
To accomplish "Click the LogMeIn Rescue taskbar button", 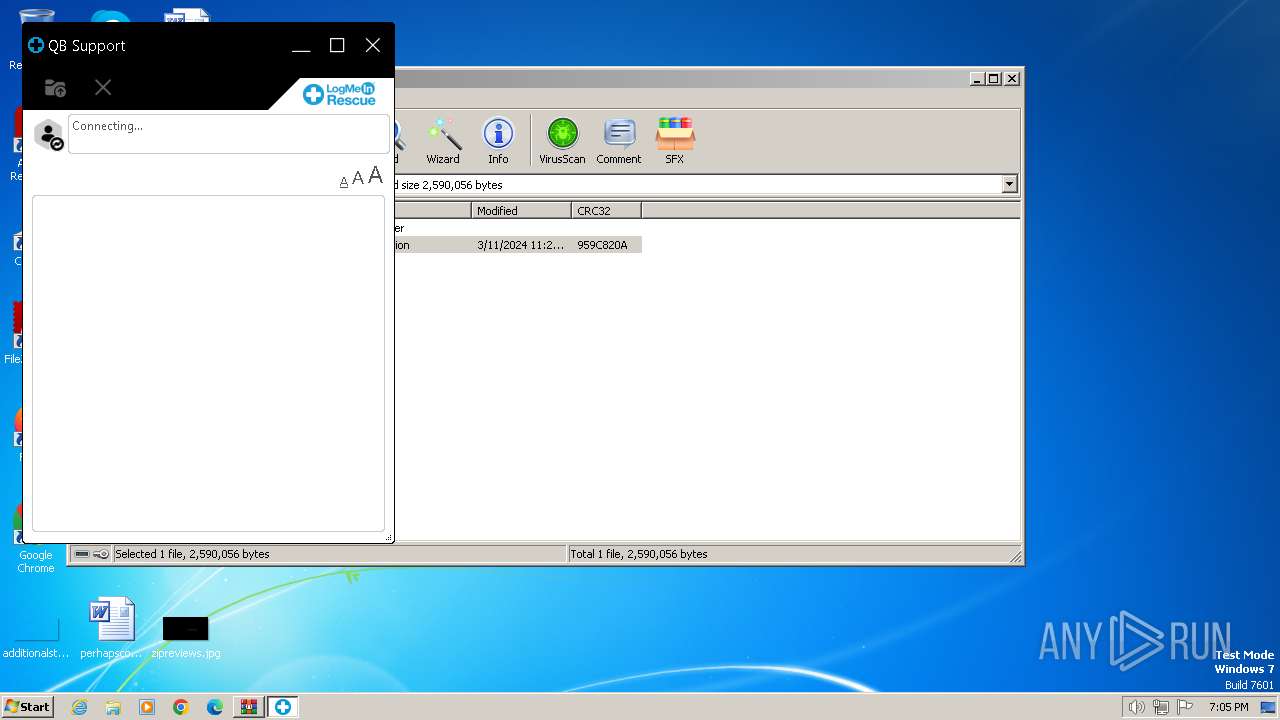I will [283, 707].
